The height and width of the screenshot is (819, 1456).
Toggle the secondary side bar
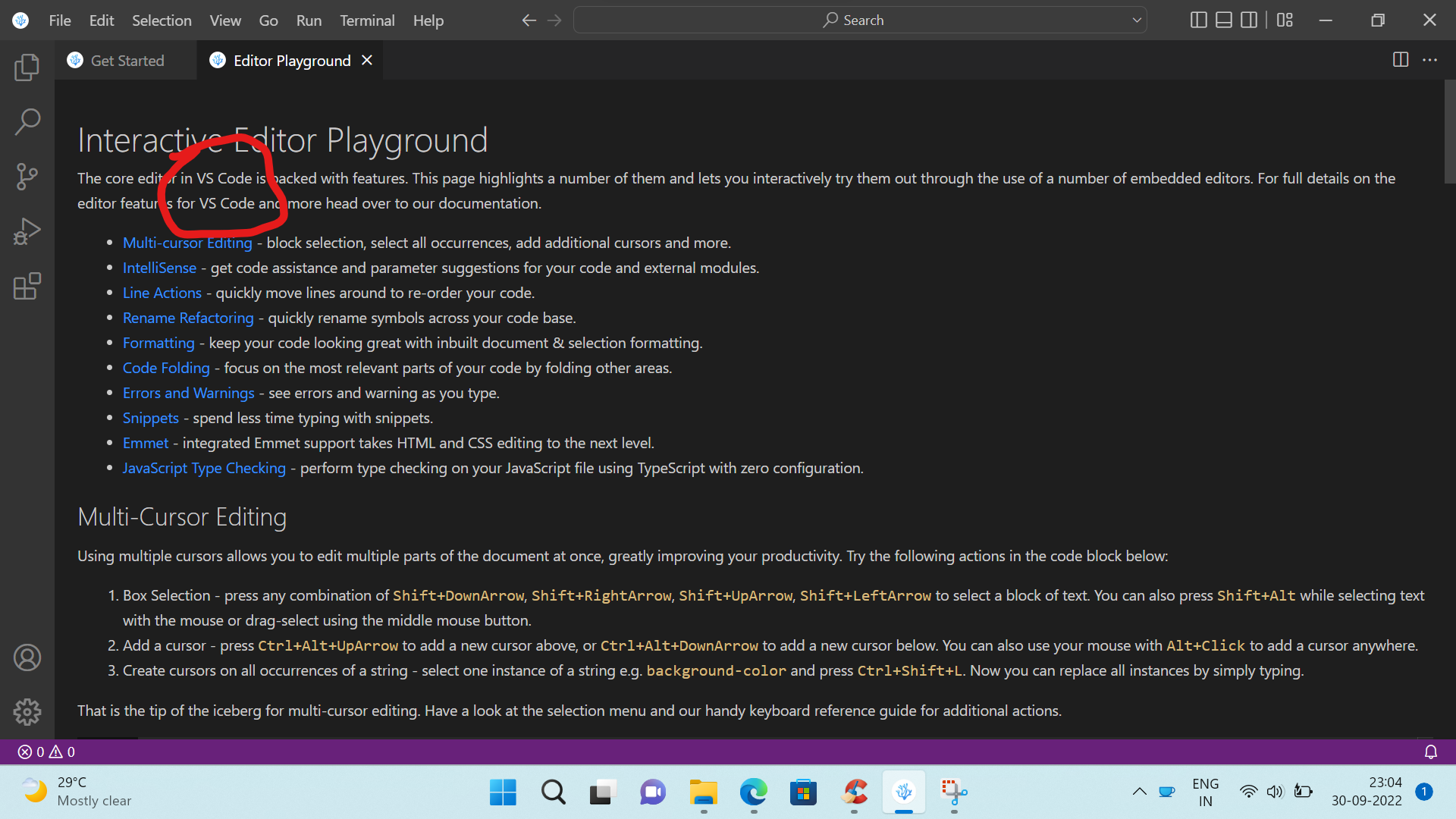click(x=1249, y=20)
